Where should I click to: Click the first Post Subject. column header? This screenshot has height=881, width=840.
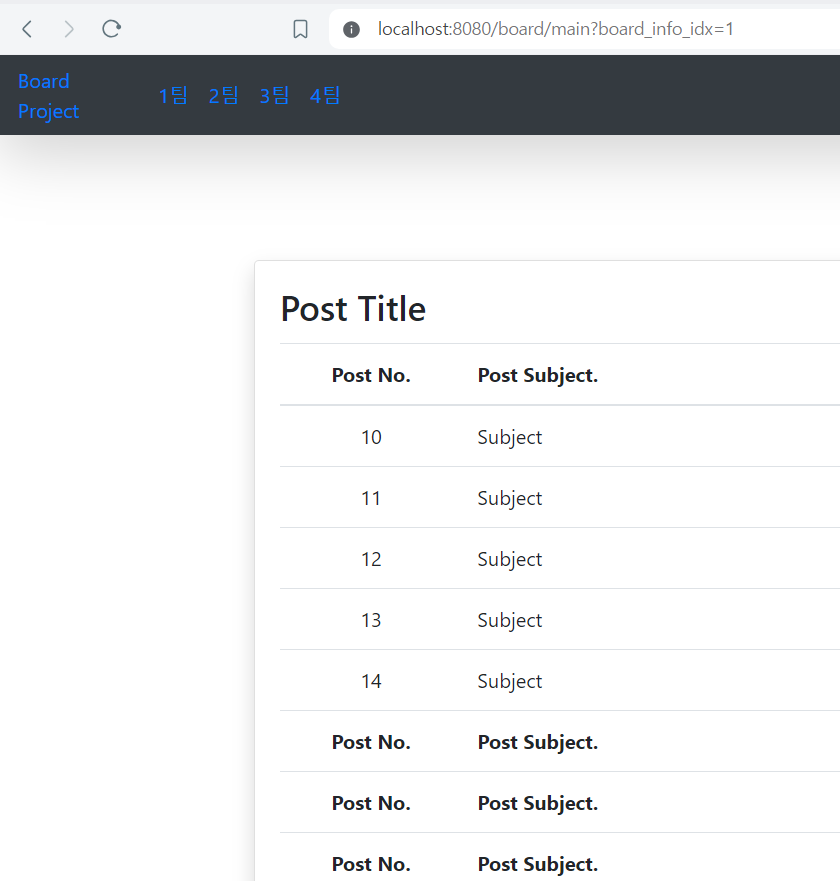538,375
